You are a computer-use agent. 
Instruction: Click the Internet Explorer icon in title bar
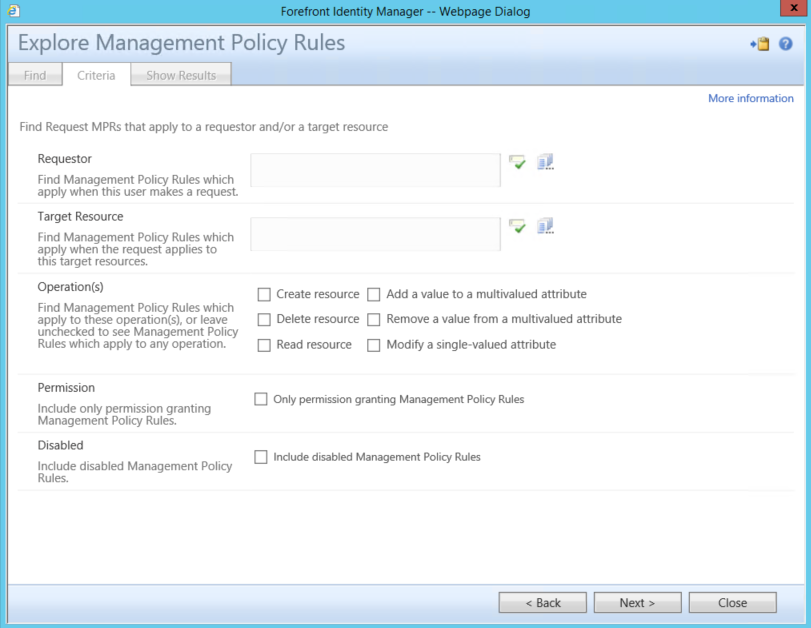pos(13,10)
